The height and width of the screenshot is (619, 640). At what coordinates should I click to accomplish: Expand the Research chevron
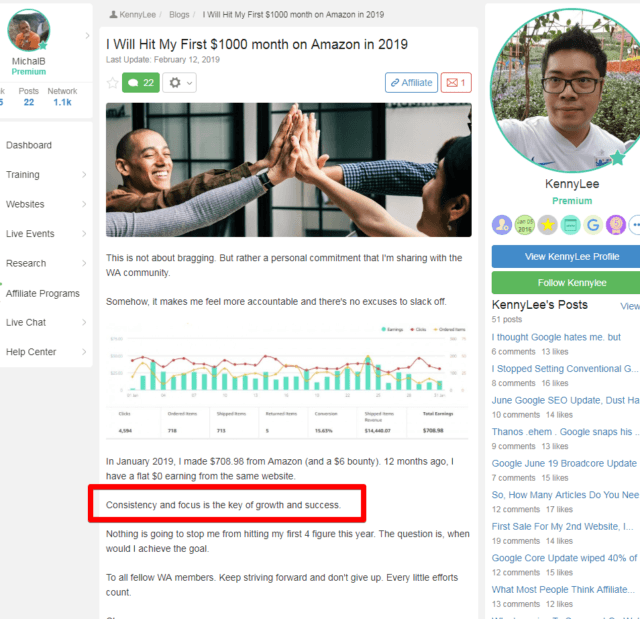(x=84, y=263)
